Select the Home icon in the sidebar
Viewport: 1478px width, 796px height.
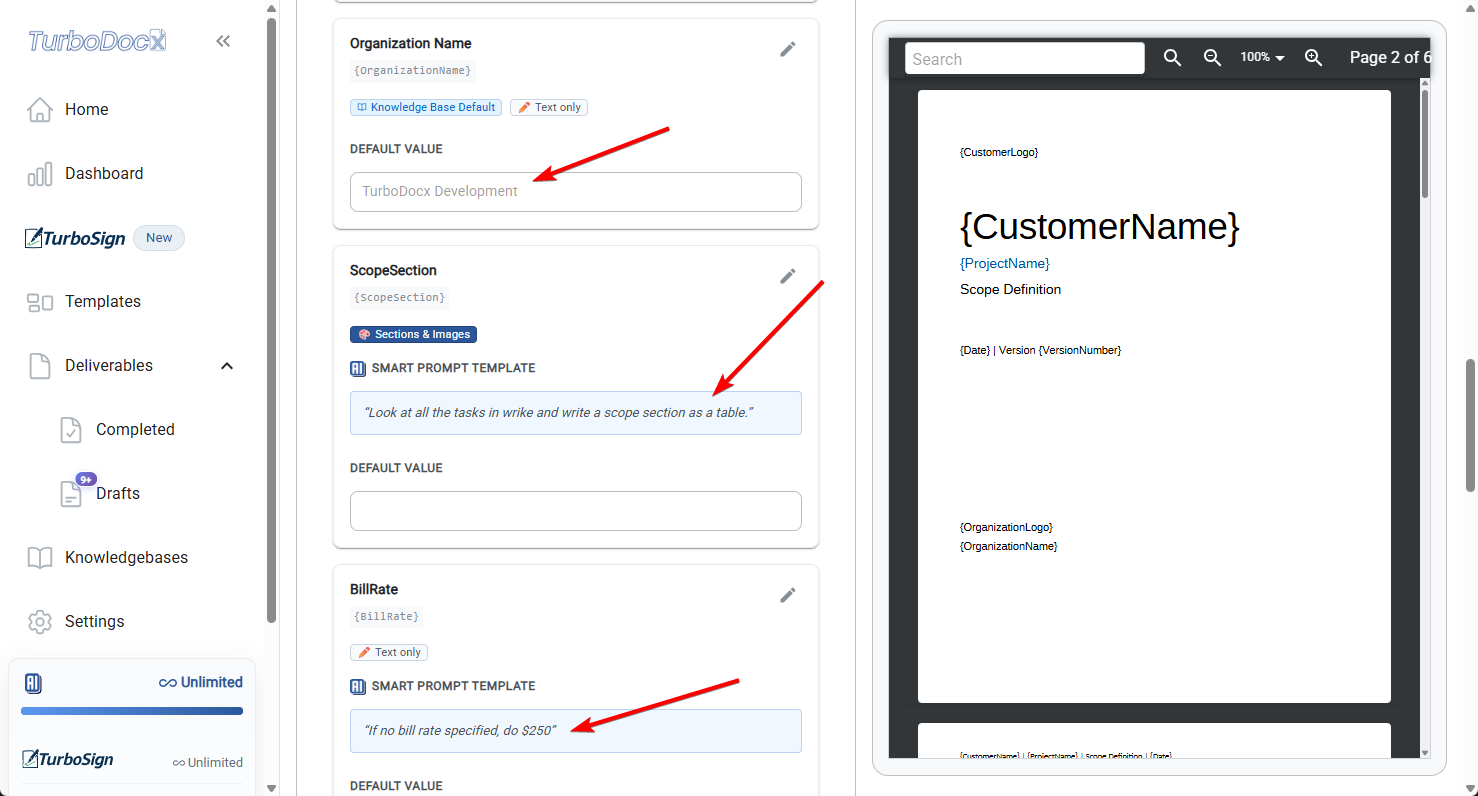(x=40, y=108)
